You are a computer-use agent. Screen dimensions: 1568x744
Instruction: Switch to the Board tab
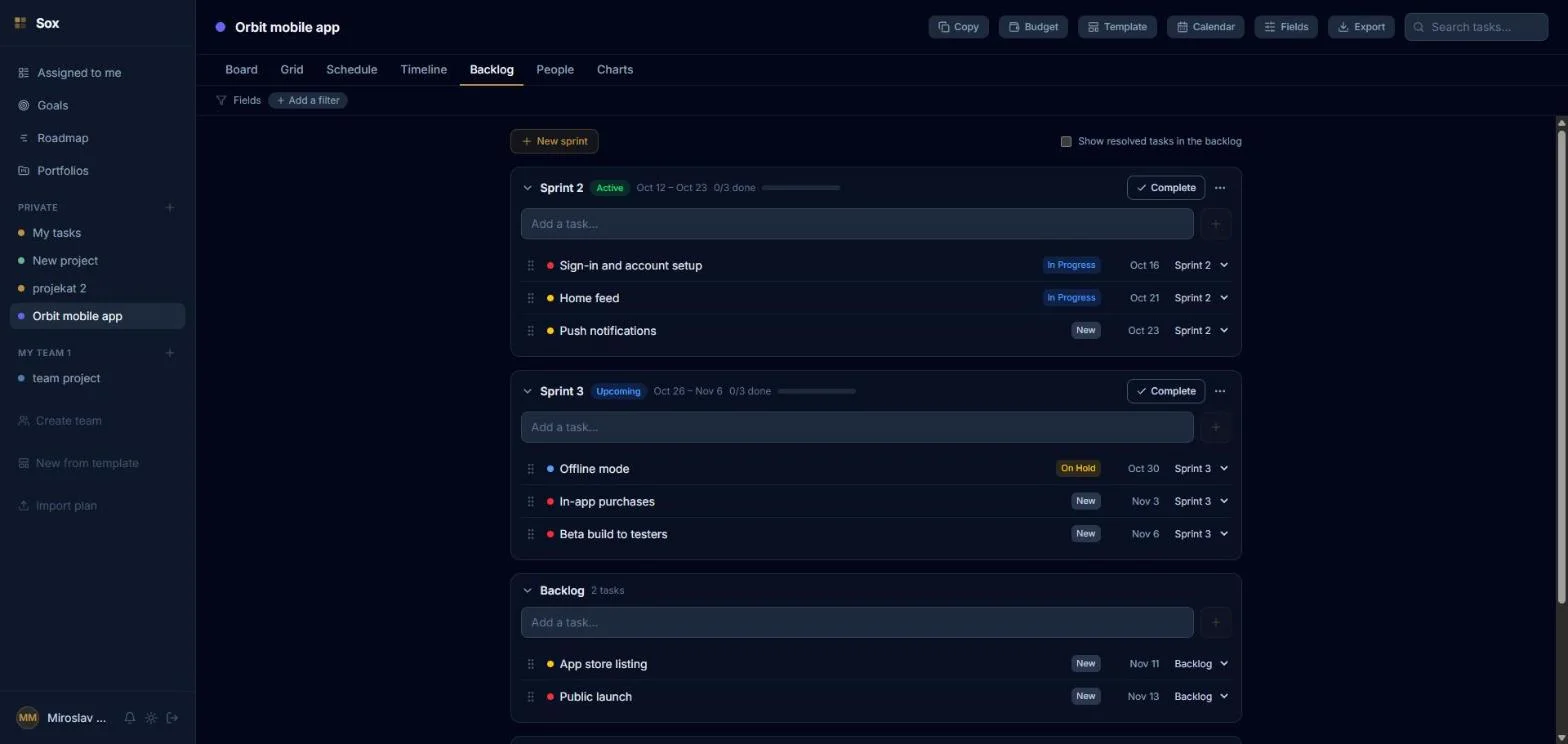coord(241,70)
